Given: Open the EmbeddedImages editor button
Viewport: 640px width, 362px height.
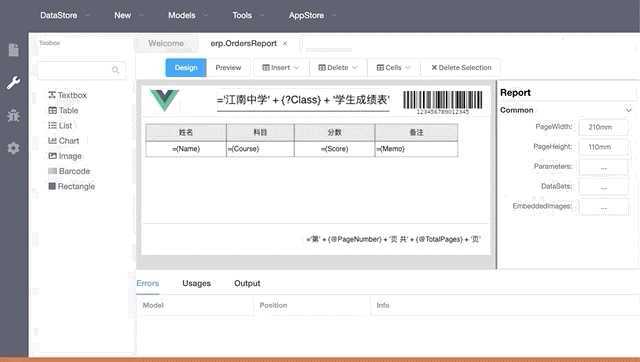Looking at the screenshot, I should tap(603, 207).
